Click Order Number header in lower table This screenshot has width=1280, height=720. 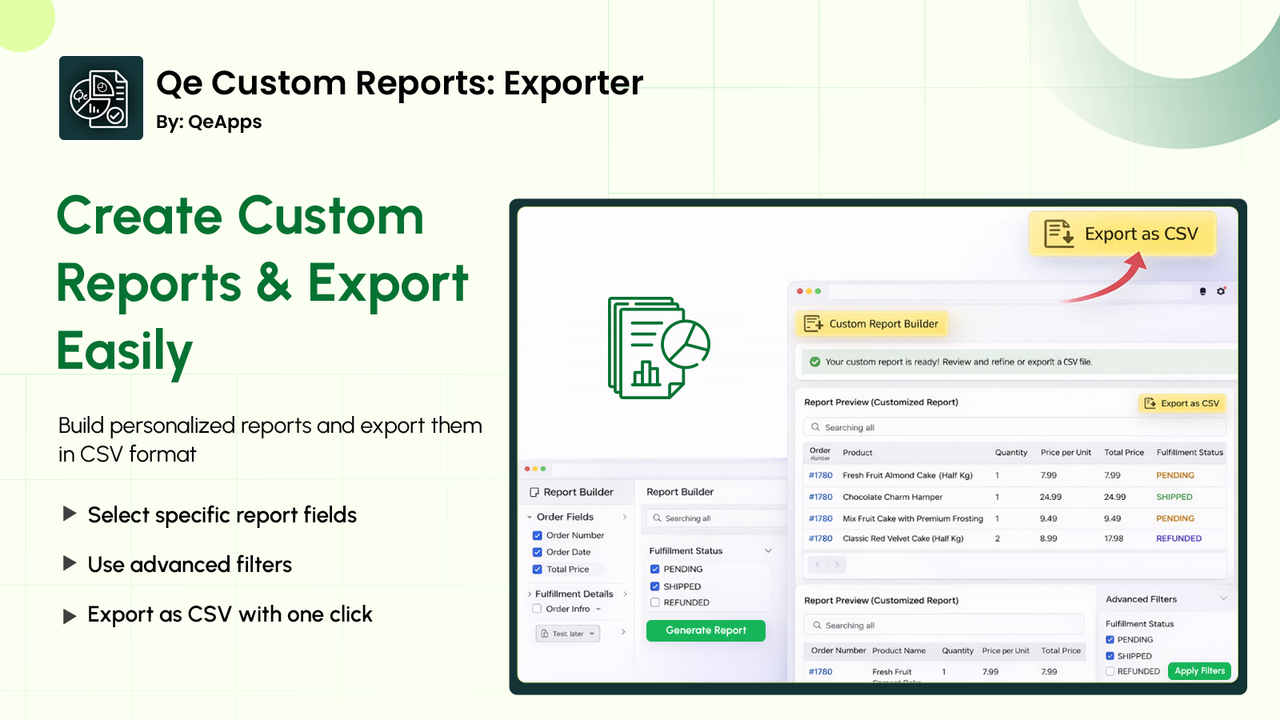click(x=838, y=651)
